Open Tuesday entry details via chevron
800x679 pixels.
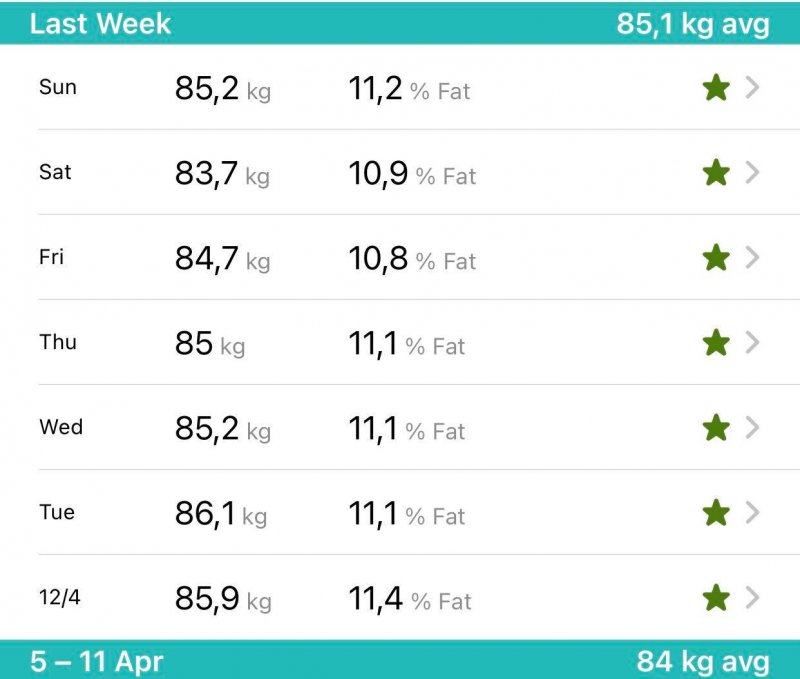click(x=753, y=512)
